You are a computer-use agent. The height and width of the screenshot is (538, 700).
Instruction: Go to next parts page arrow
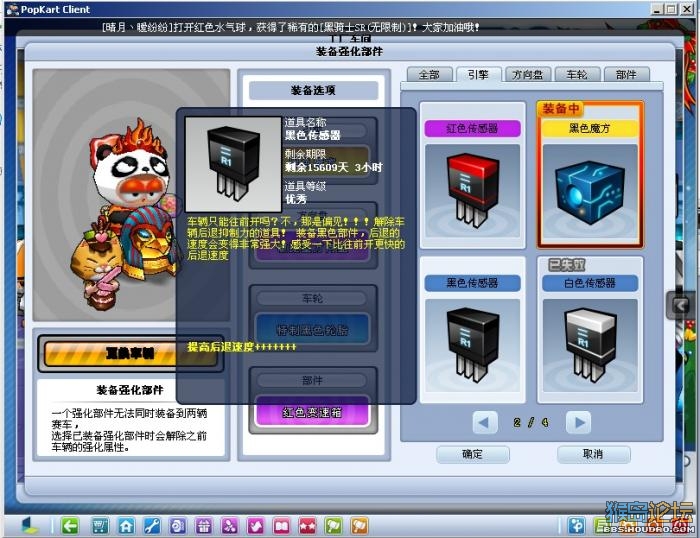pos(579,422)
